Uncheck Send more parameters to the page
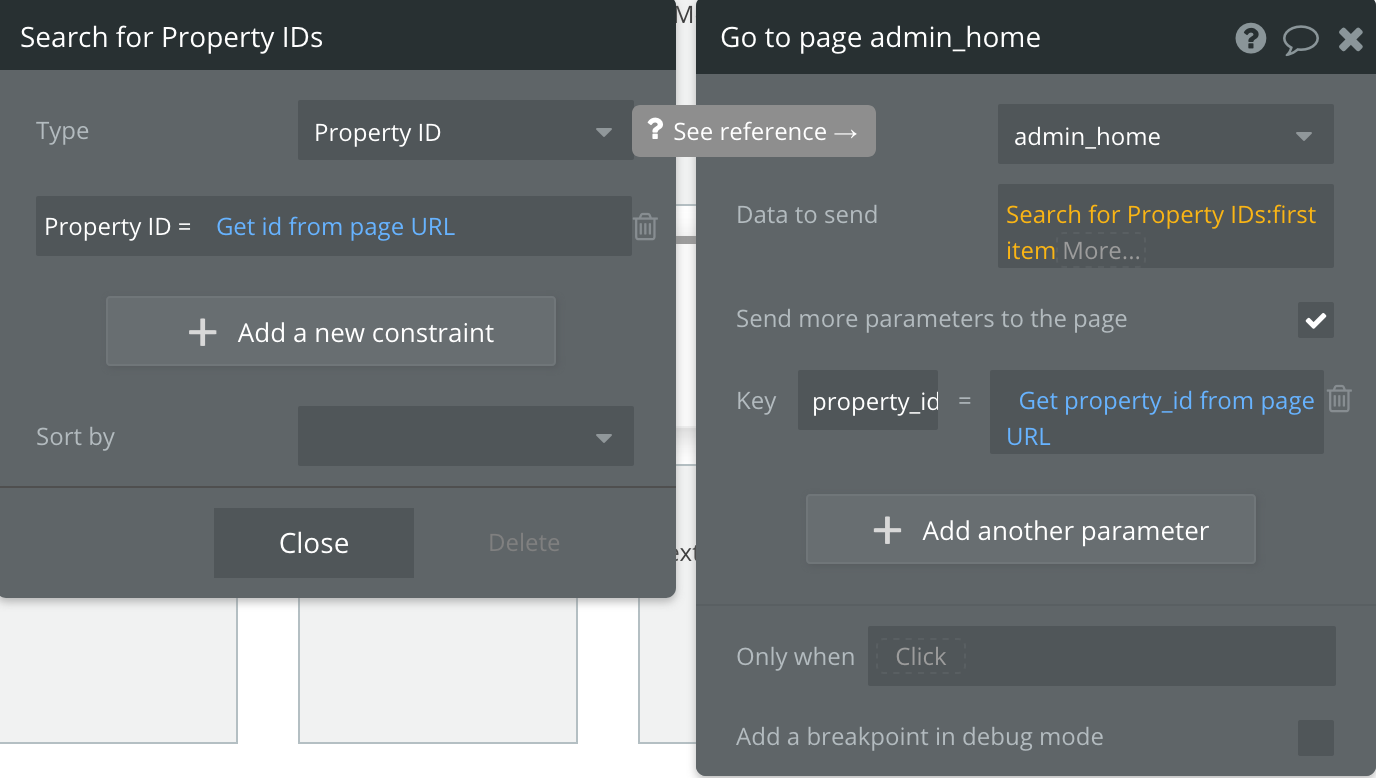 point(1315,320)
